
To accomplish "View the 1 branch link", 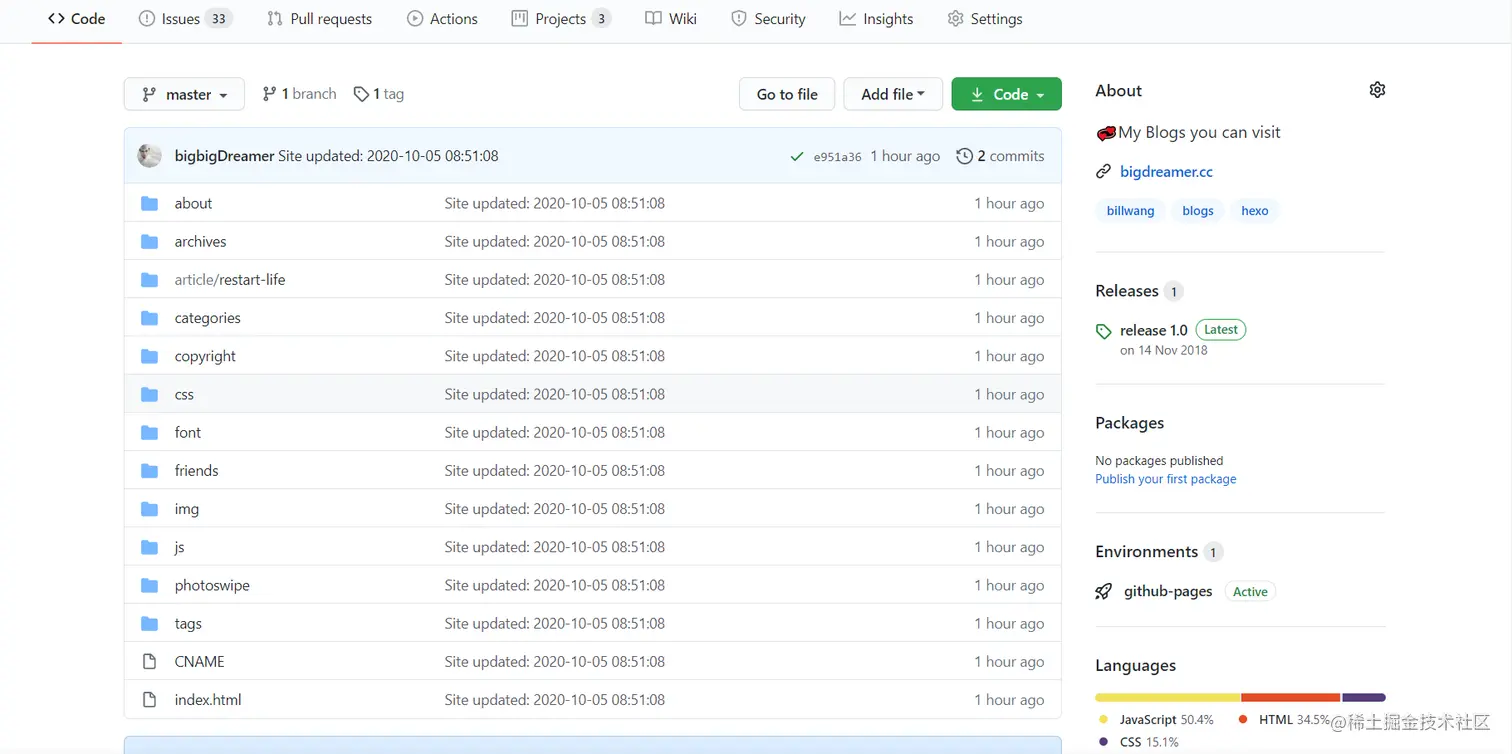I will [299, 94].
